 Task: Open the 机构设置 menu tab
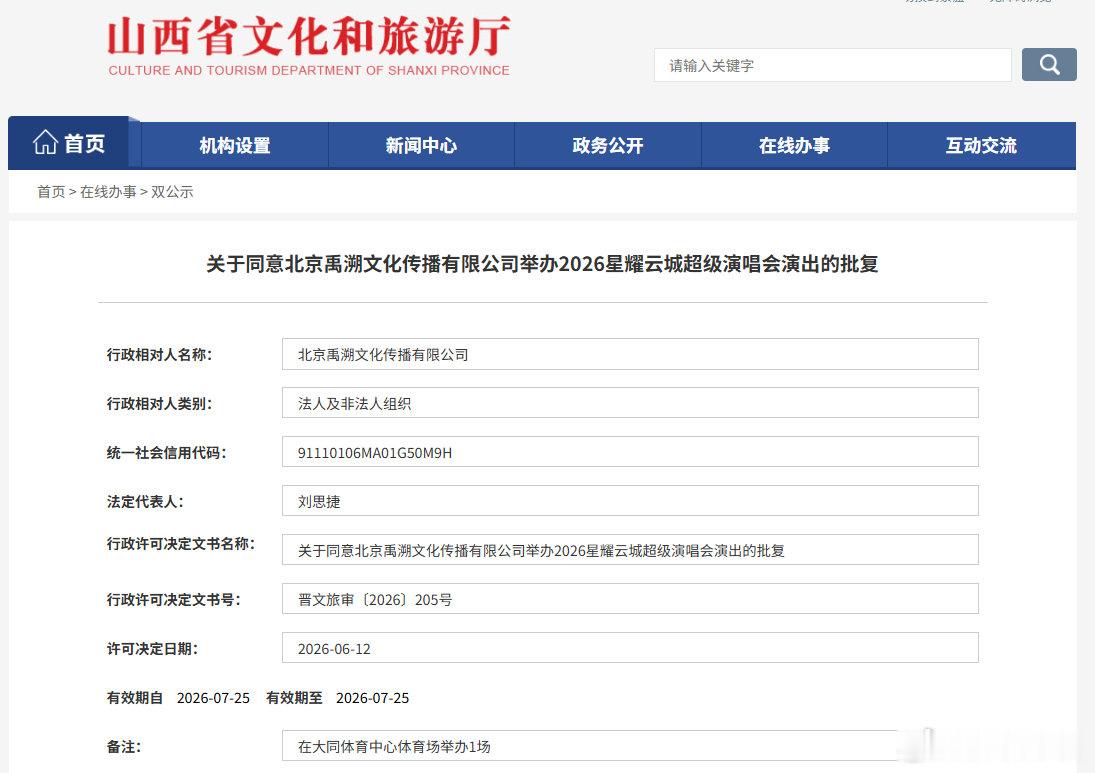coord(235,145)
